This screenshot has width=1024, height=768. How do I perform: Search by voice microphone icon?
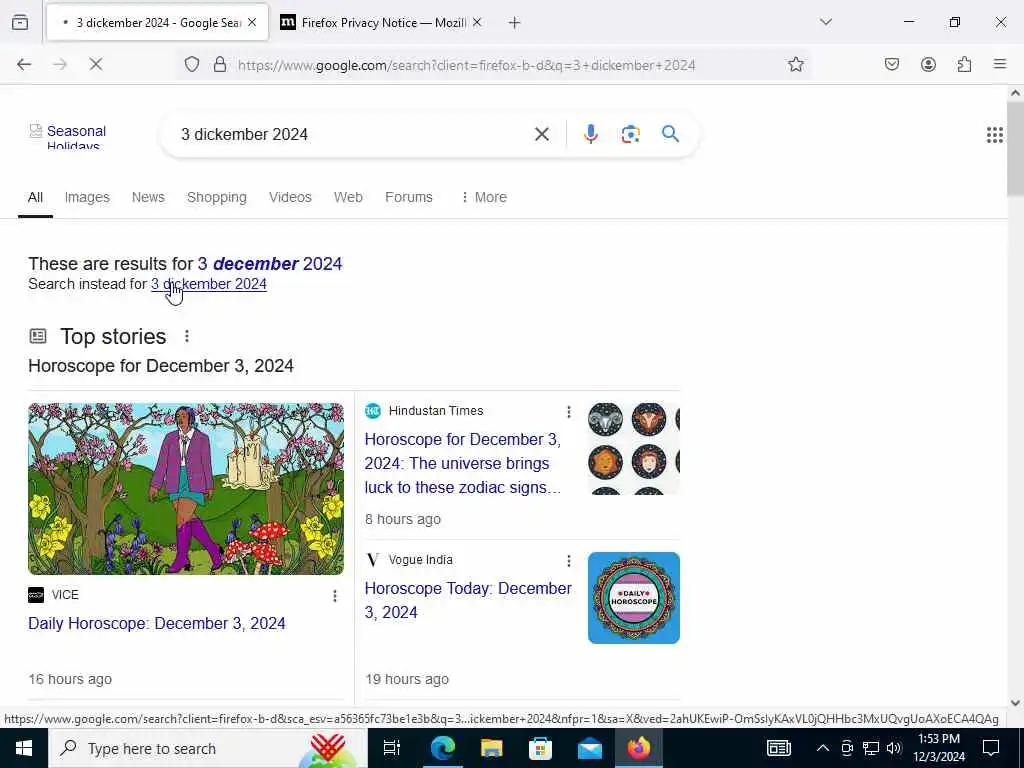click(x=591, y=135)
